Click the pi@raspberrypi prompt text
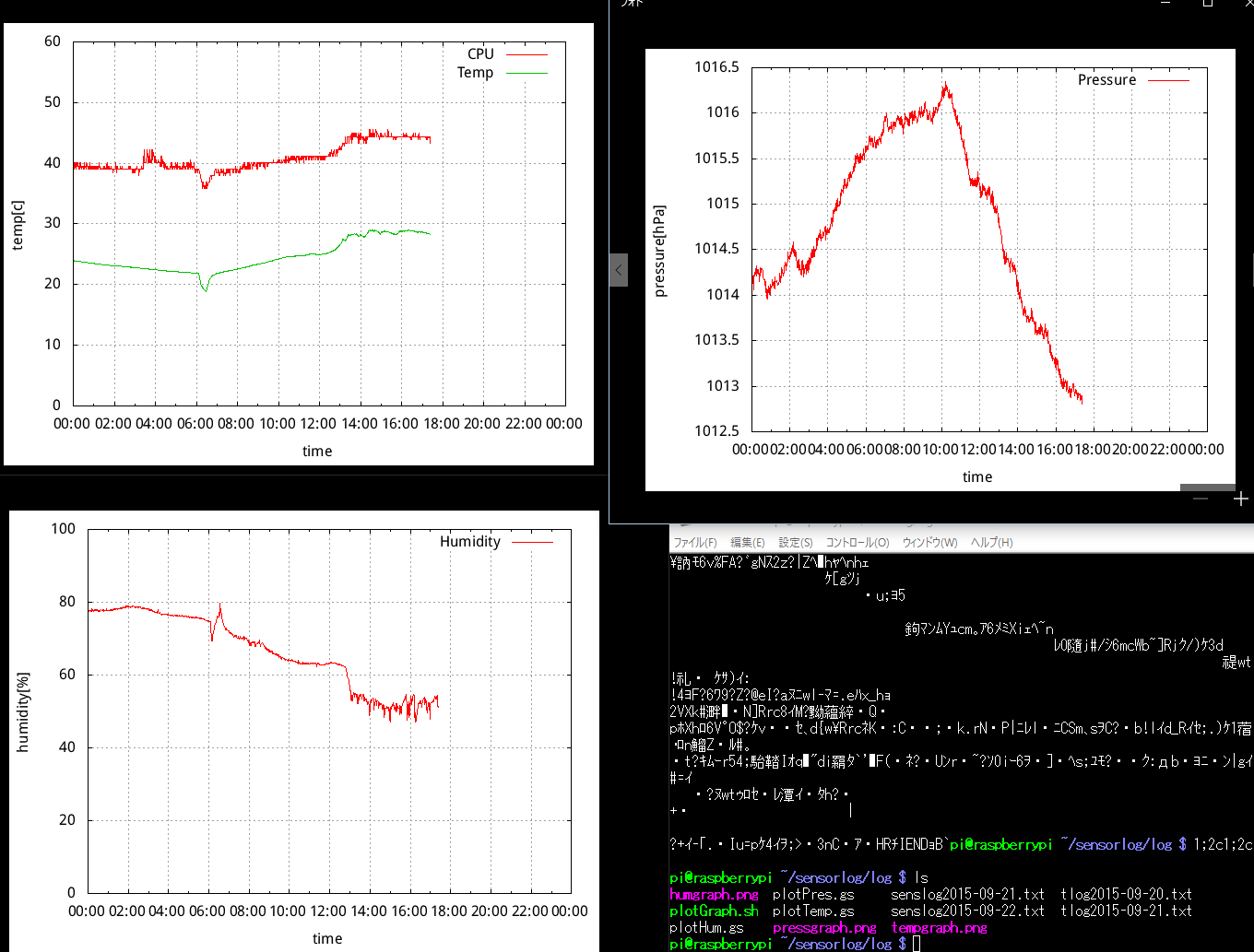Image resolution: width=1254 pixels, height=952 pixels. [x=720, y=877]
